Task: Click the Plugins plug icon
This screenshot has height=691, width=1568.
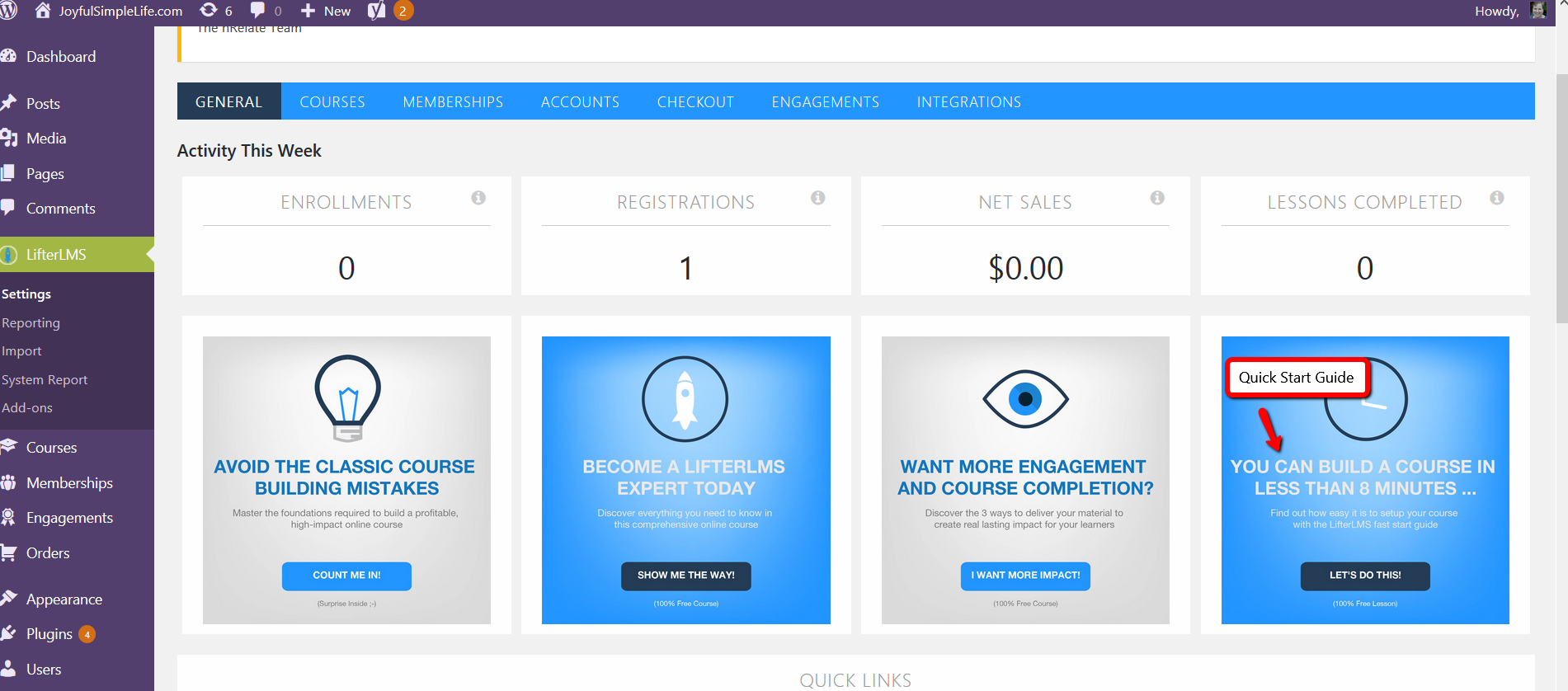Action: tap(9, 633)
